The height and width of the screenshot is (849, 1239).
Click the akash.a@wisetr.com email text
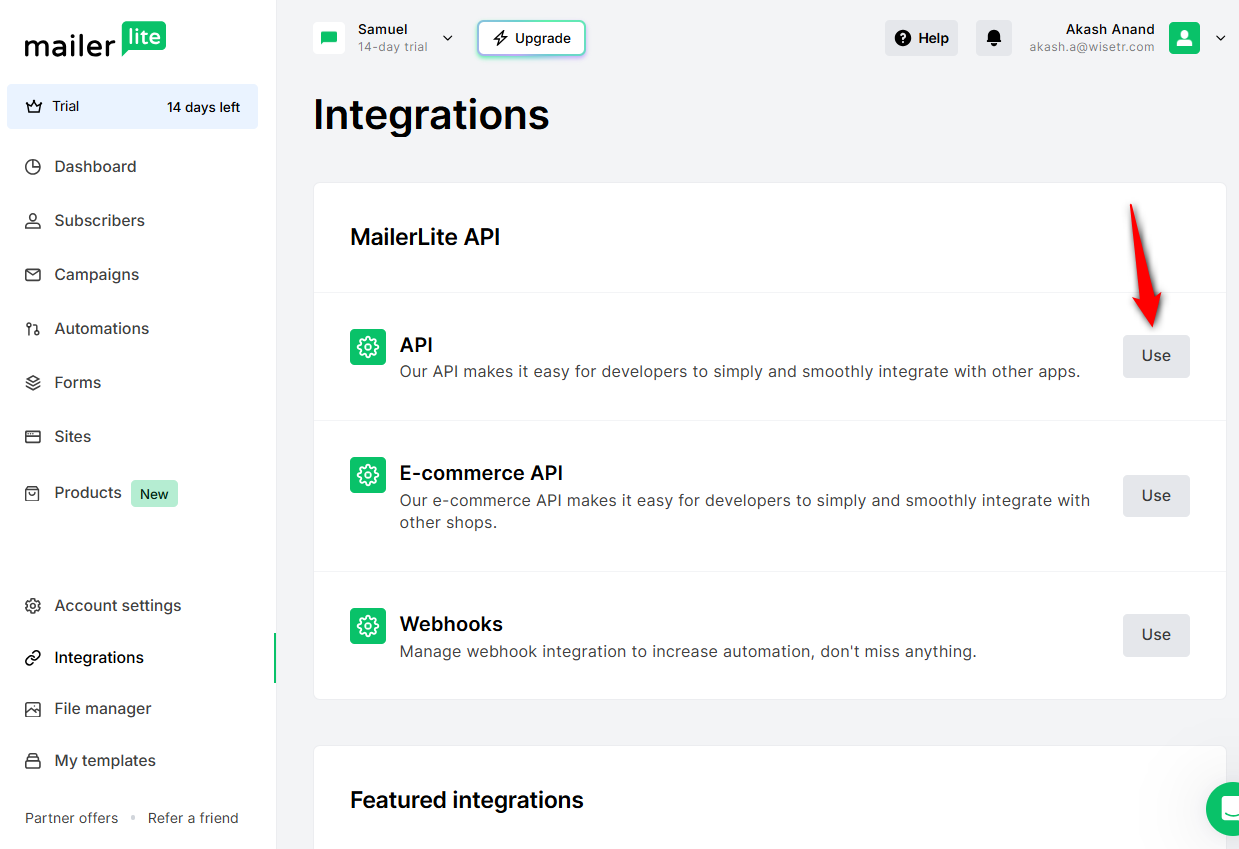(1092, 47)
